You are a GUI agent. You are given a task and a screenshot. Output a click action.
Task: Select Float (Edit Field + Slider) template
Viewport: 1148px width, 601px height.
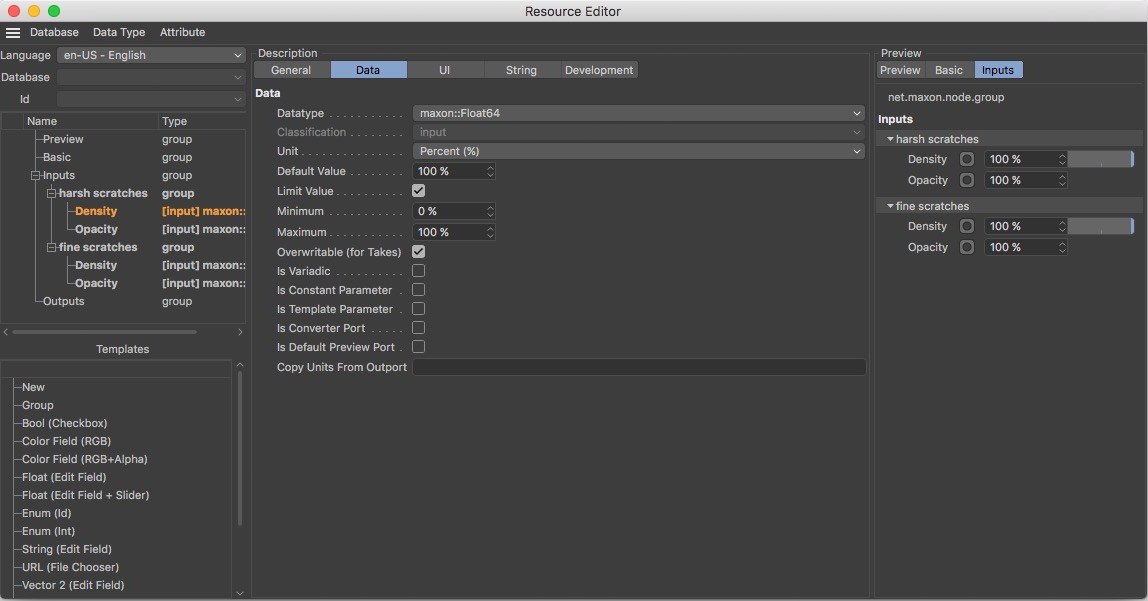pyautogui.click(x=85, y=495)
